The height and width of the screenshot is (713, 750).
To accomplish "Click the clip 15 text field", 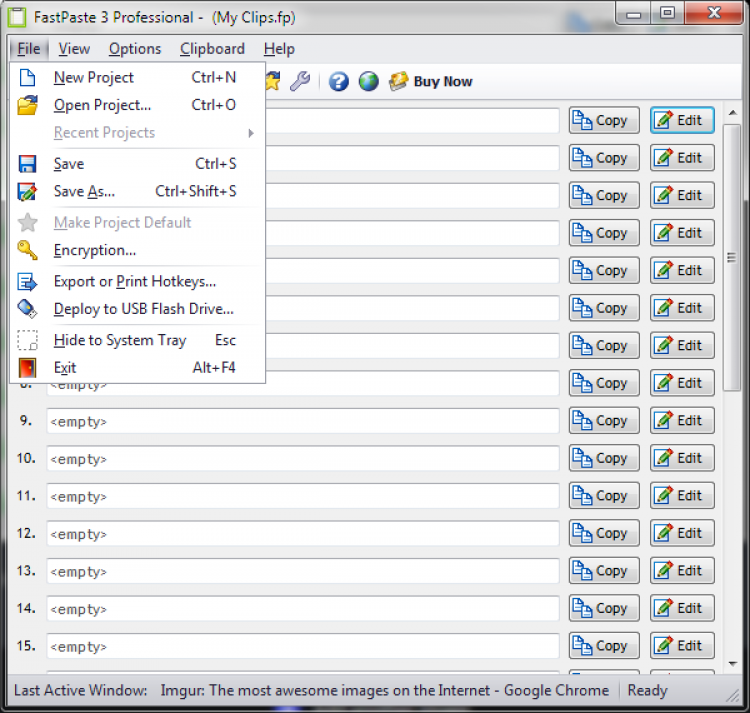I will pyautogui.click(x=303, y=646).
